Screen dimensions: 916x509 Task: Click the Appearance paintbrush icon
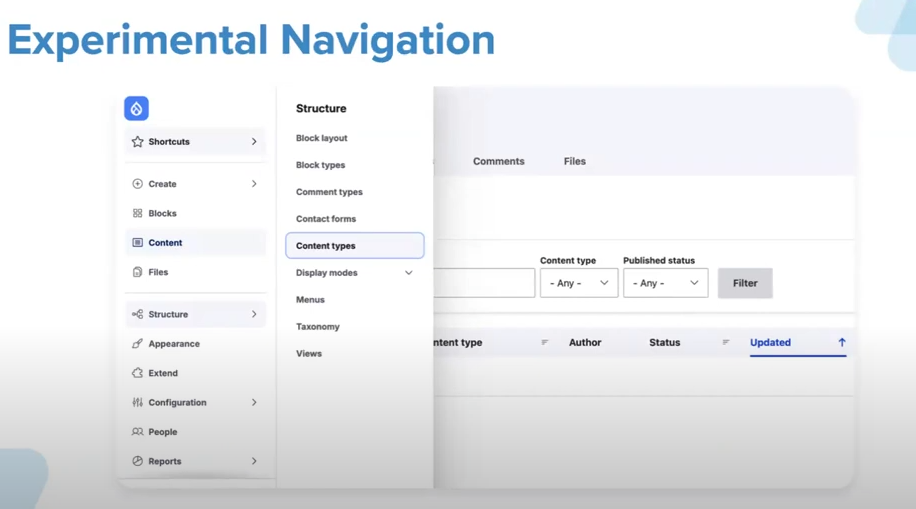(137, 344)
